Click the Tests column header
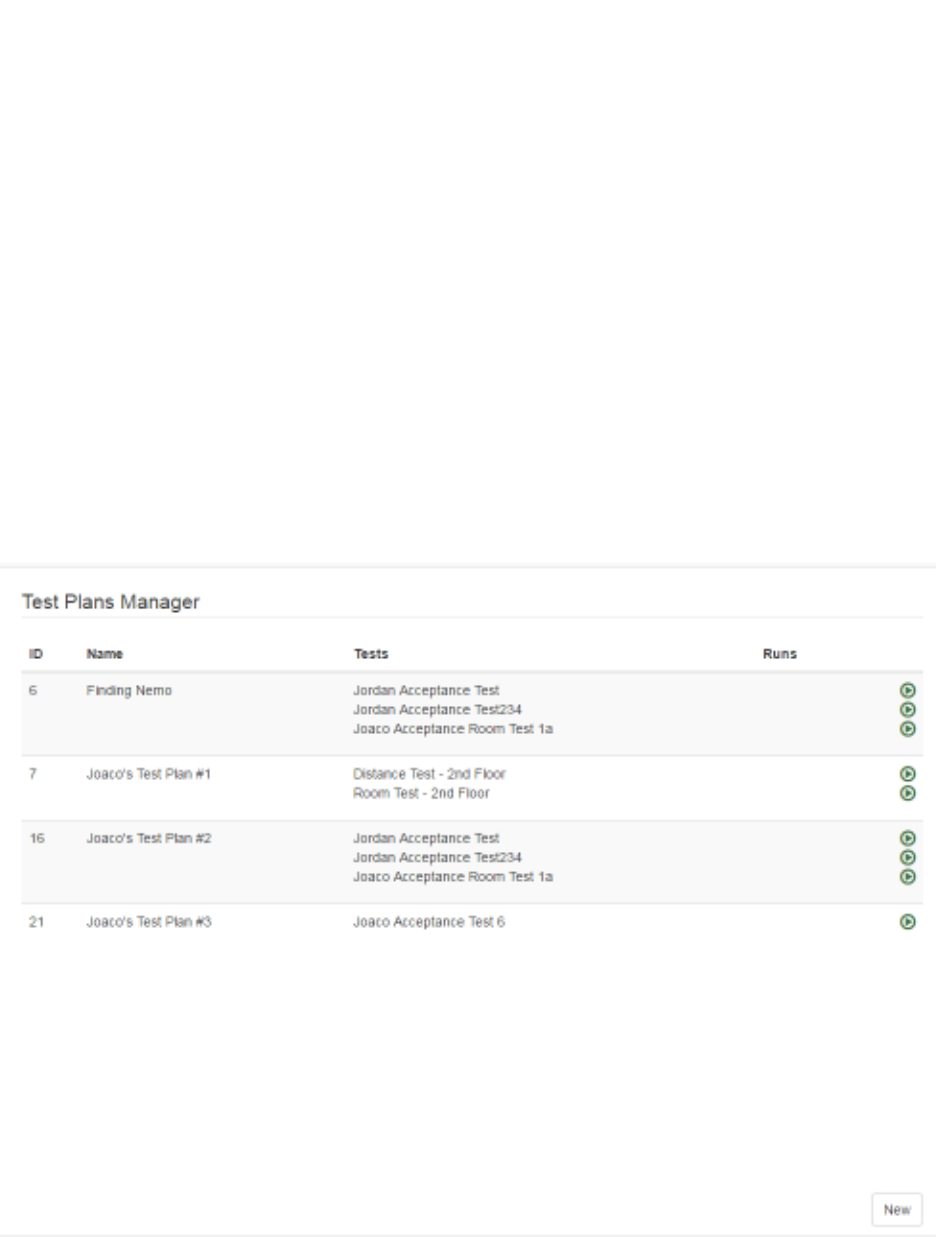The height and width of the screenshot is (1237, 948). [370, 654]
